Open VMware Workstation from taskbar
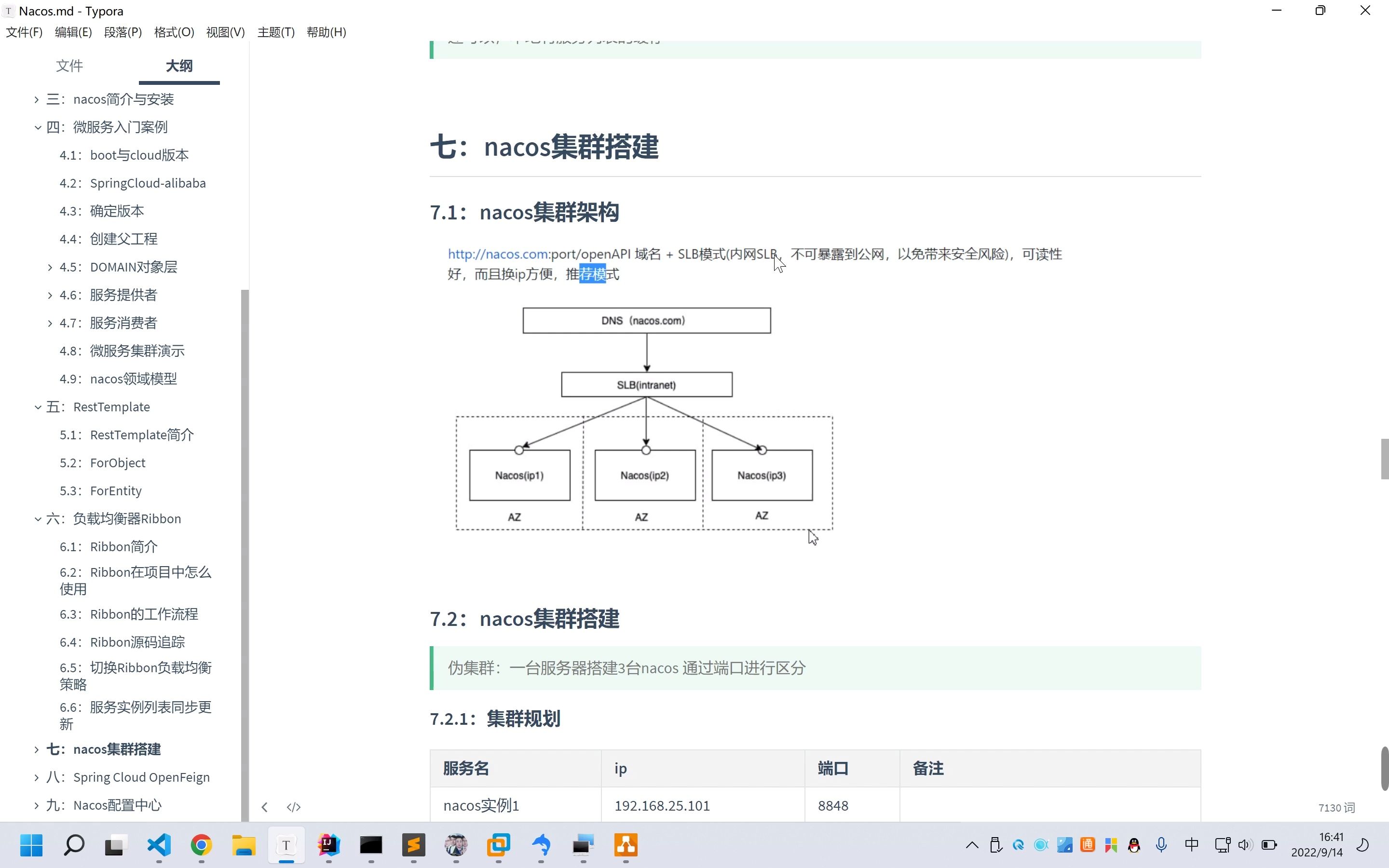The image size is (1389, 868). (498, 844)
